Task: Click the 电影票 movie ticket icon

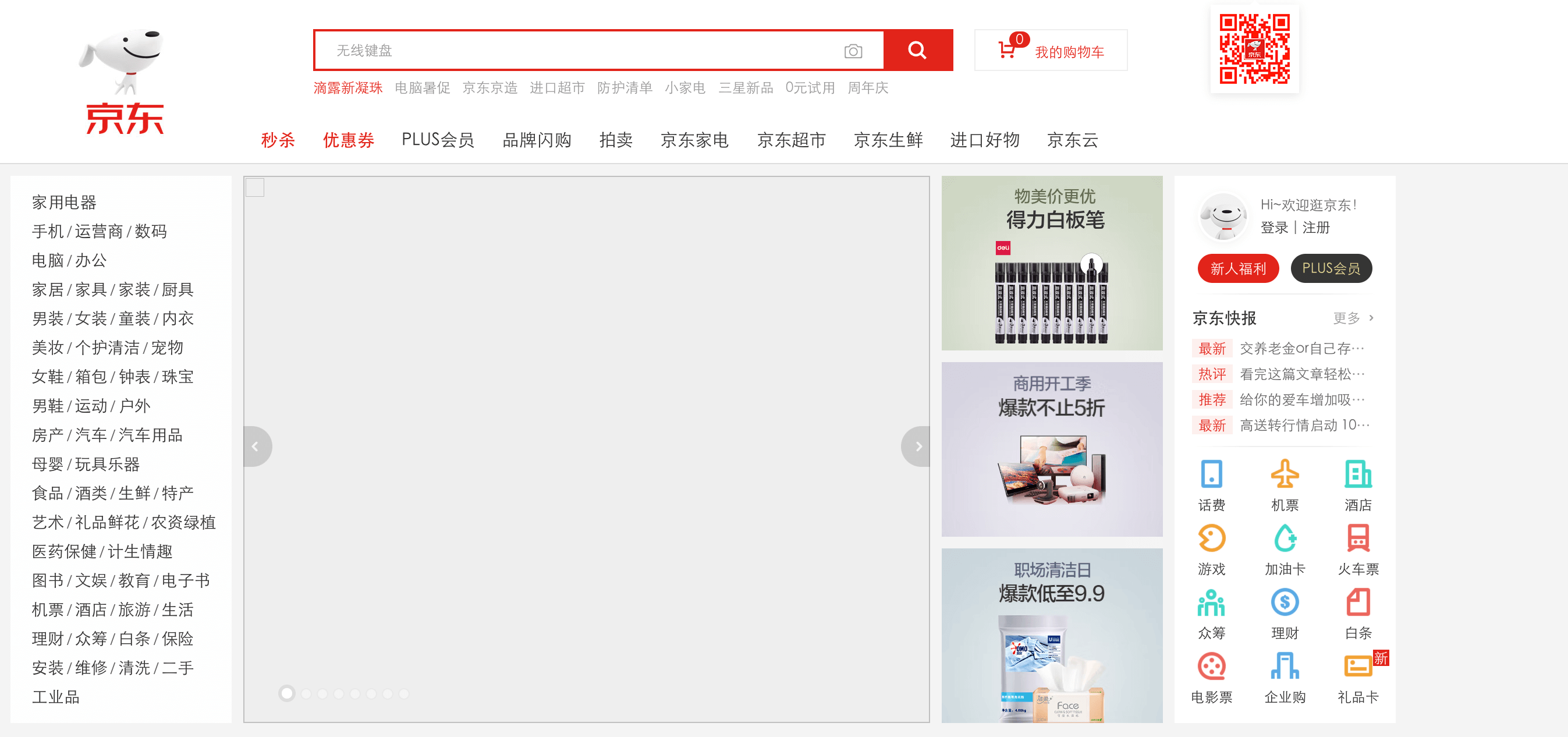Action: click(1211, 667)
